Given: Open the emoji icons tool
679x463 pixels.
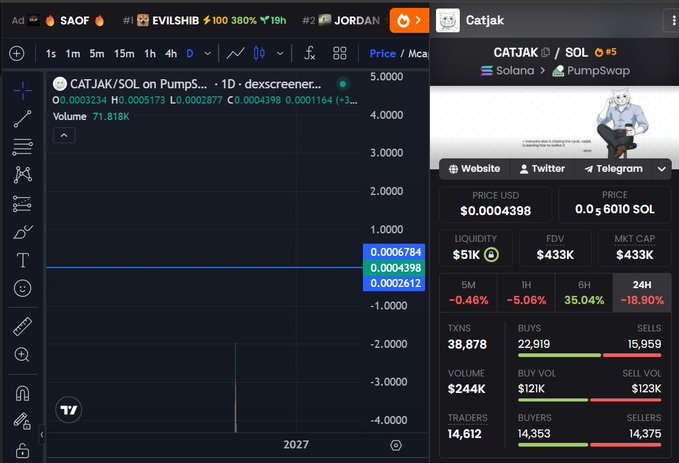Looking at the screenshot, I should pyautogui.click(x=23, y=288).
